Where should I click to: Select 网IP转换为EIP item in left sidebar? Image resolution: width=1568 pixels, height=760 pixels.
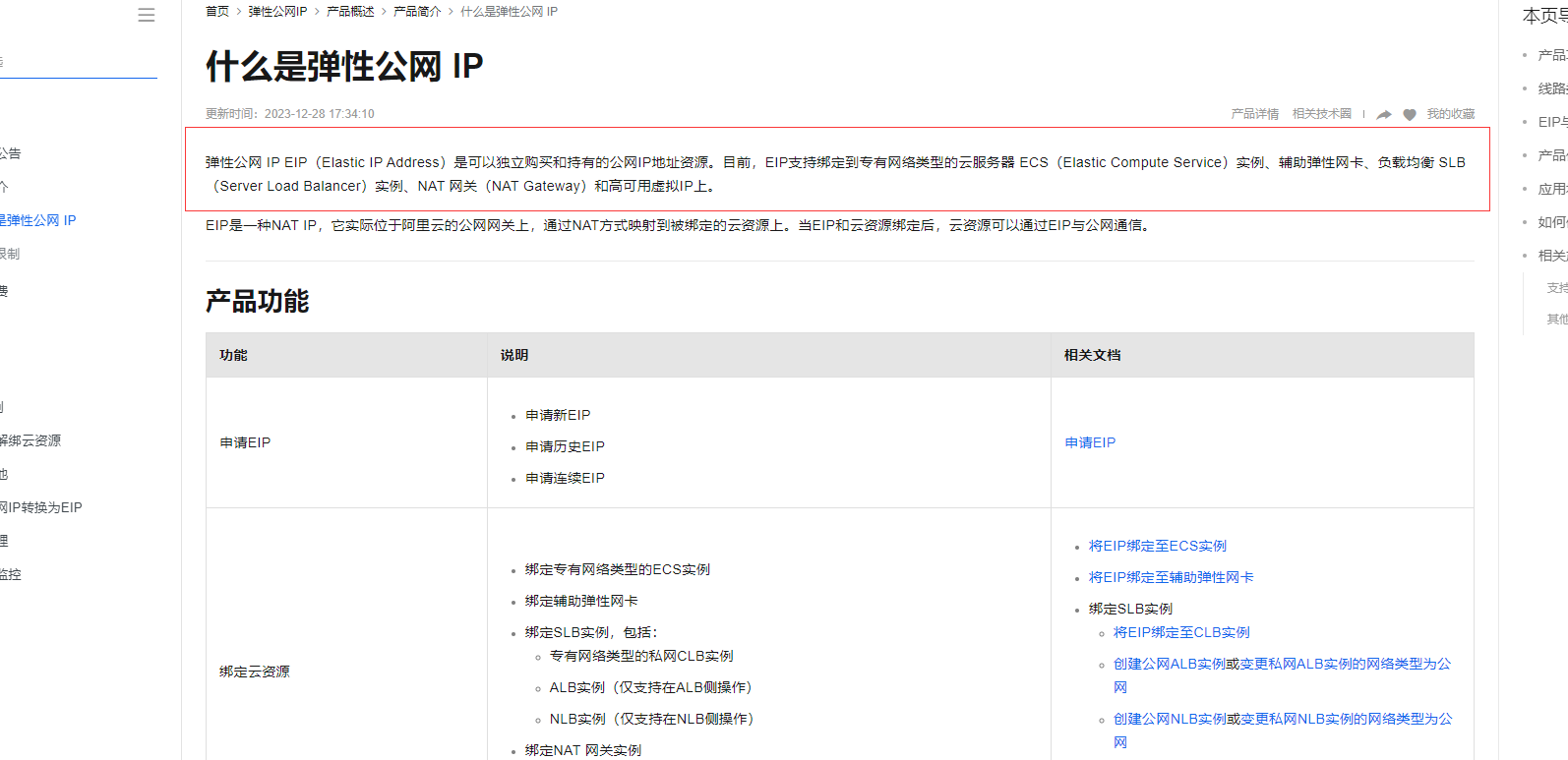(41, 507)
